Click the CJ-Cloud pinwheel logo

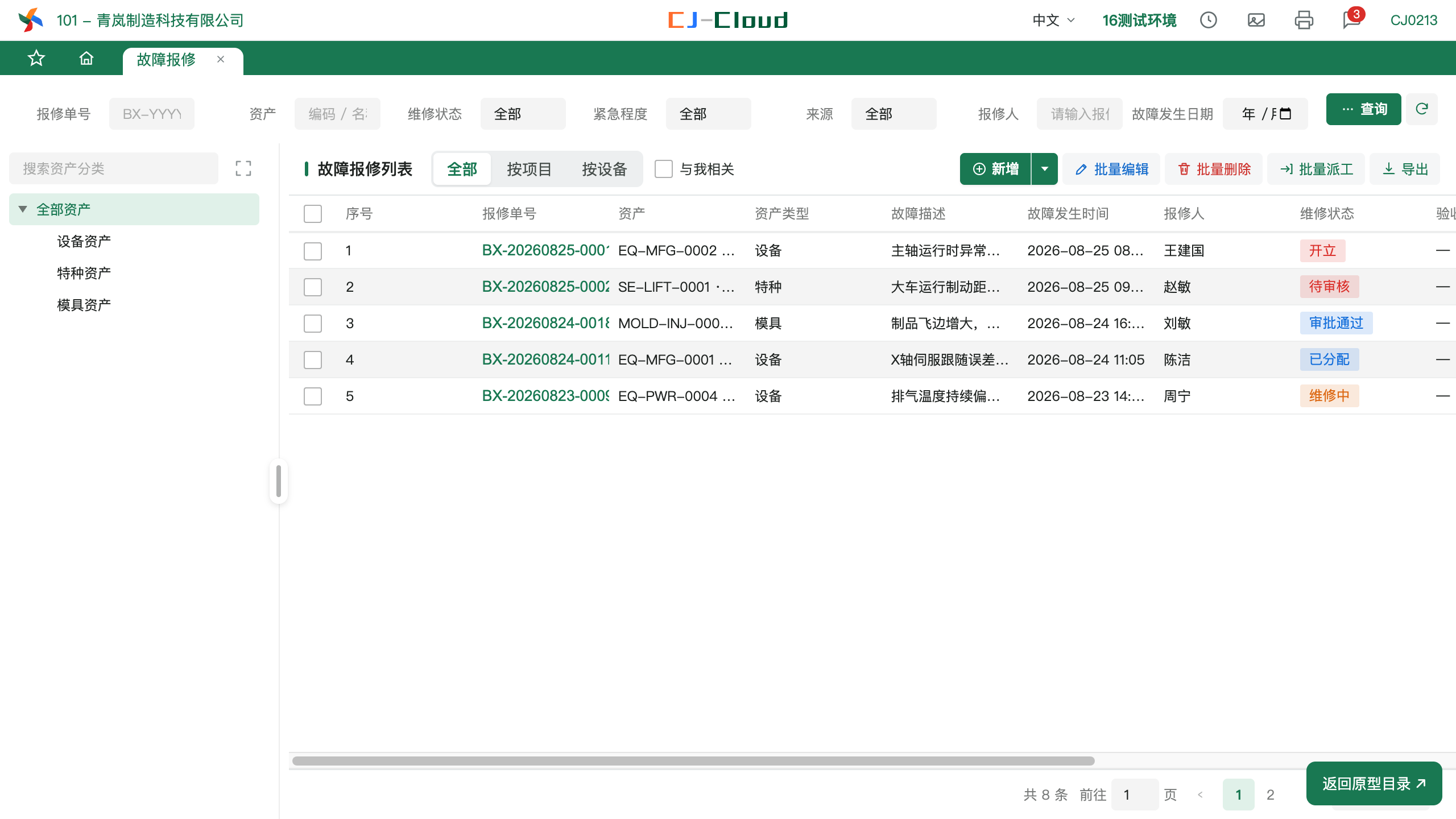[x=31, y=20]
